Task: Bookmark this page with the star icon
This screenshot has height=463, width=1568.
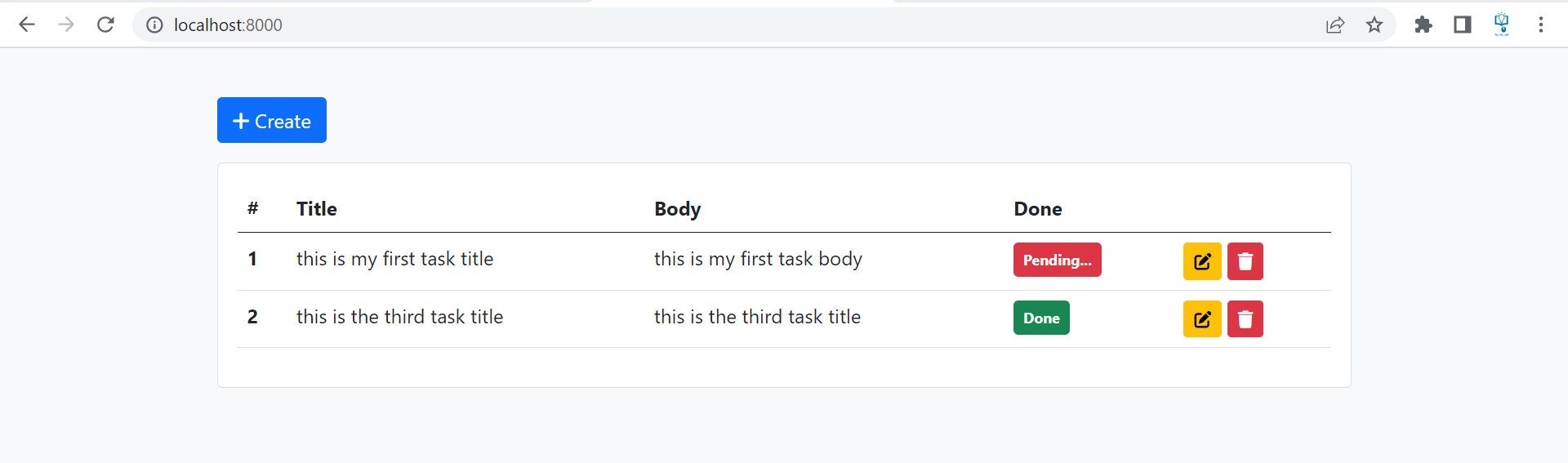Action: pos(1374,24)
